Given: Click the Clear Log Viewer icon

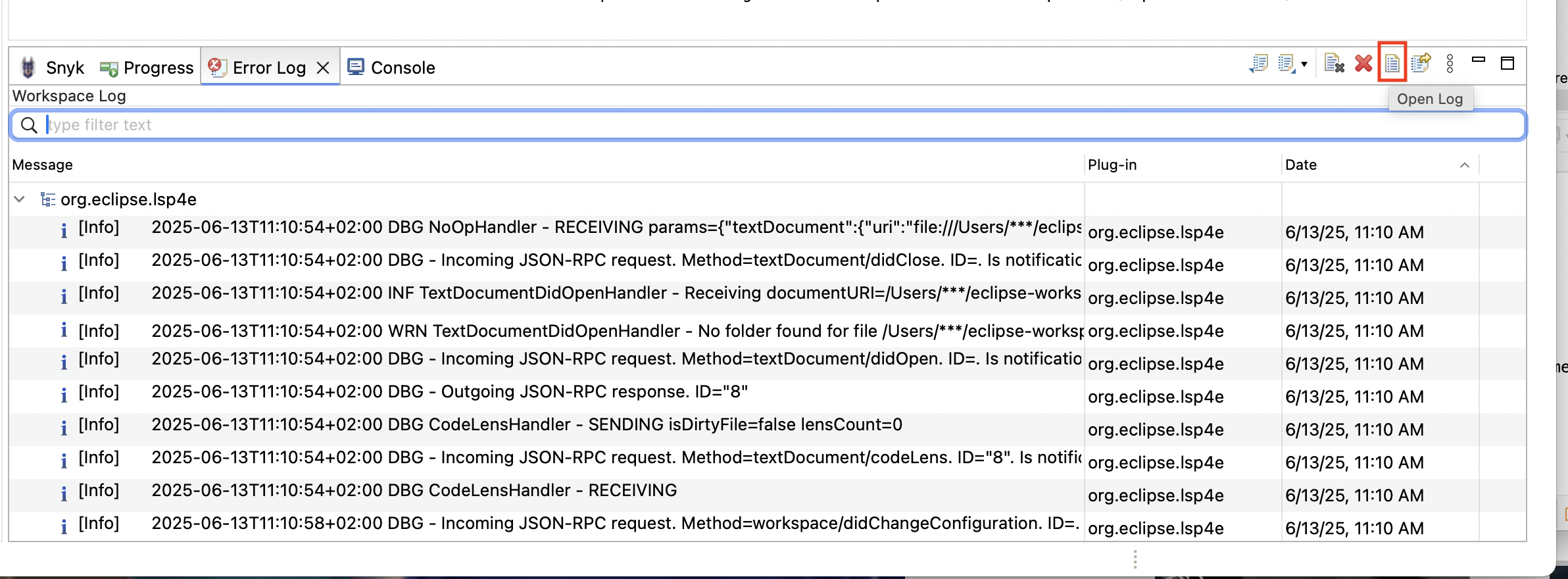Looking at the screenshot, I should 1334,64.
